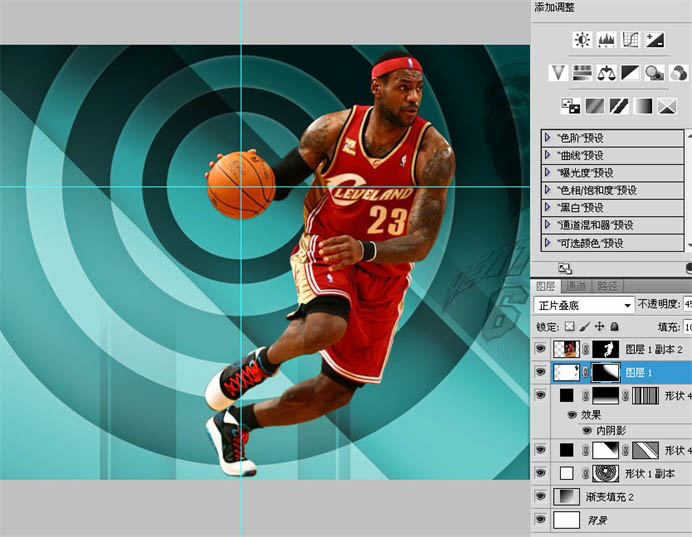Add a Brightness/Contrast adjustment
692x537 pixels.
(582, 40)
